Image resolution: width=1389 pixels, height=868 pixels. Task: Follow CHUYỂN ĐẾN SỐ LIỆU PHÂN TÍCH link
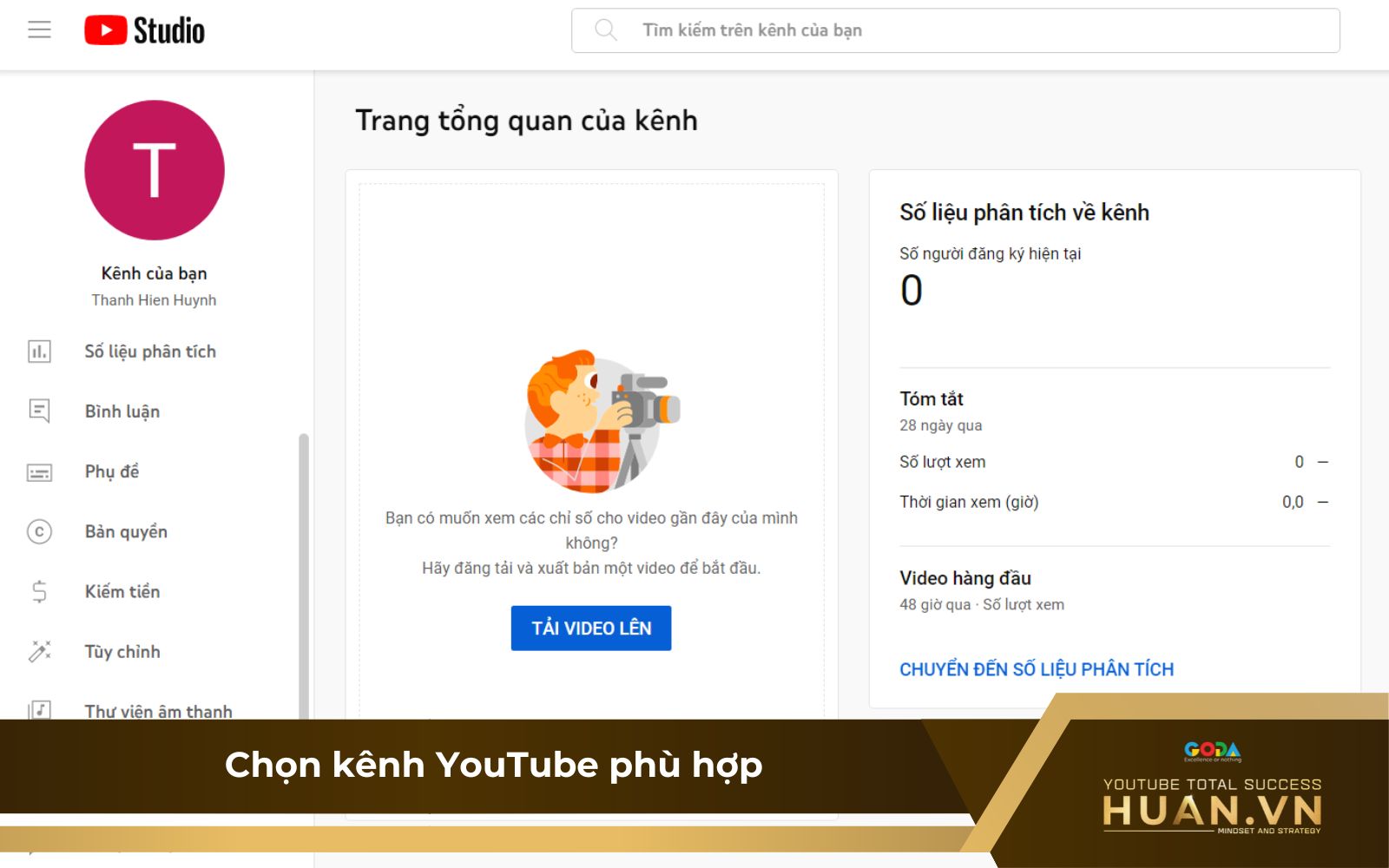(1037, 669)
